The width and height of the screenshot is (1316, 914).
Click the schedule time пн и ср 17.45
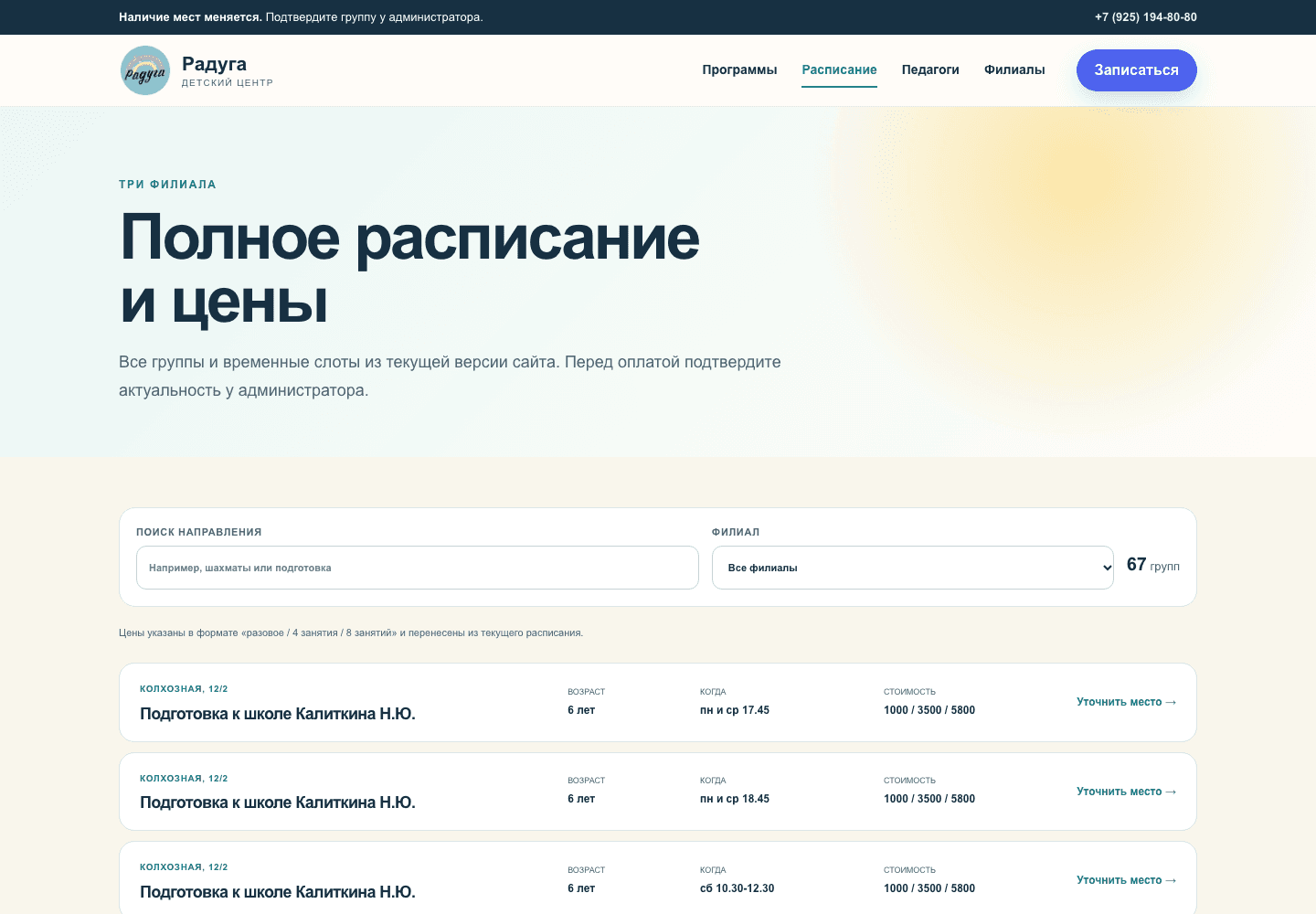click(x=735, y=710)
